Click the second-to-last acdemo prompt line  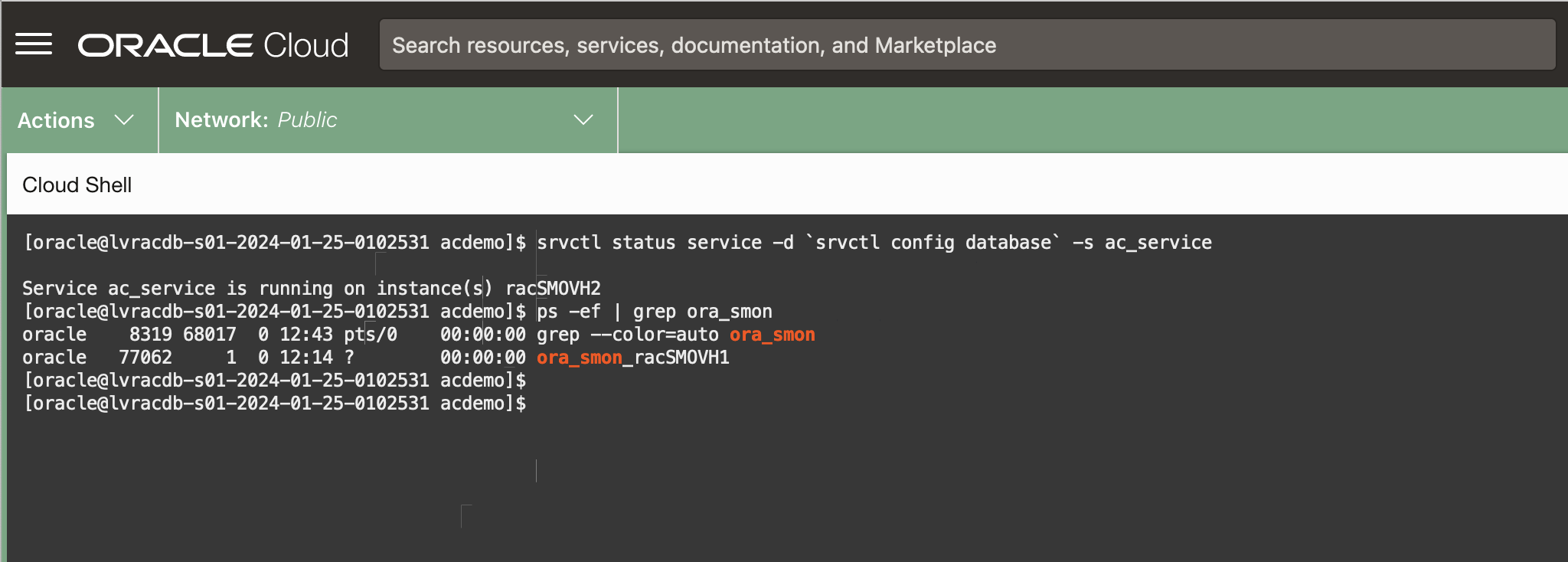click(x=275, y=381)
